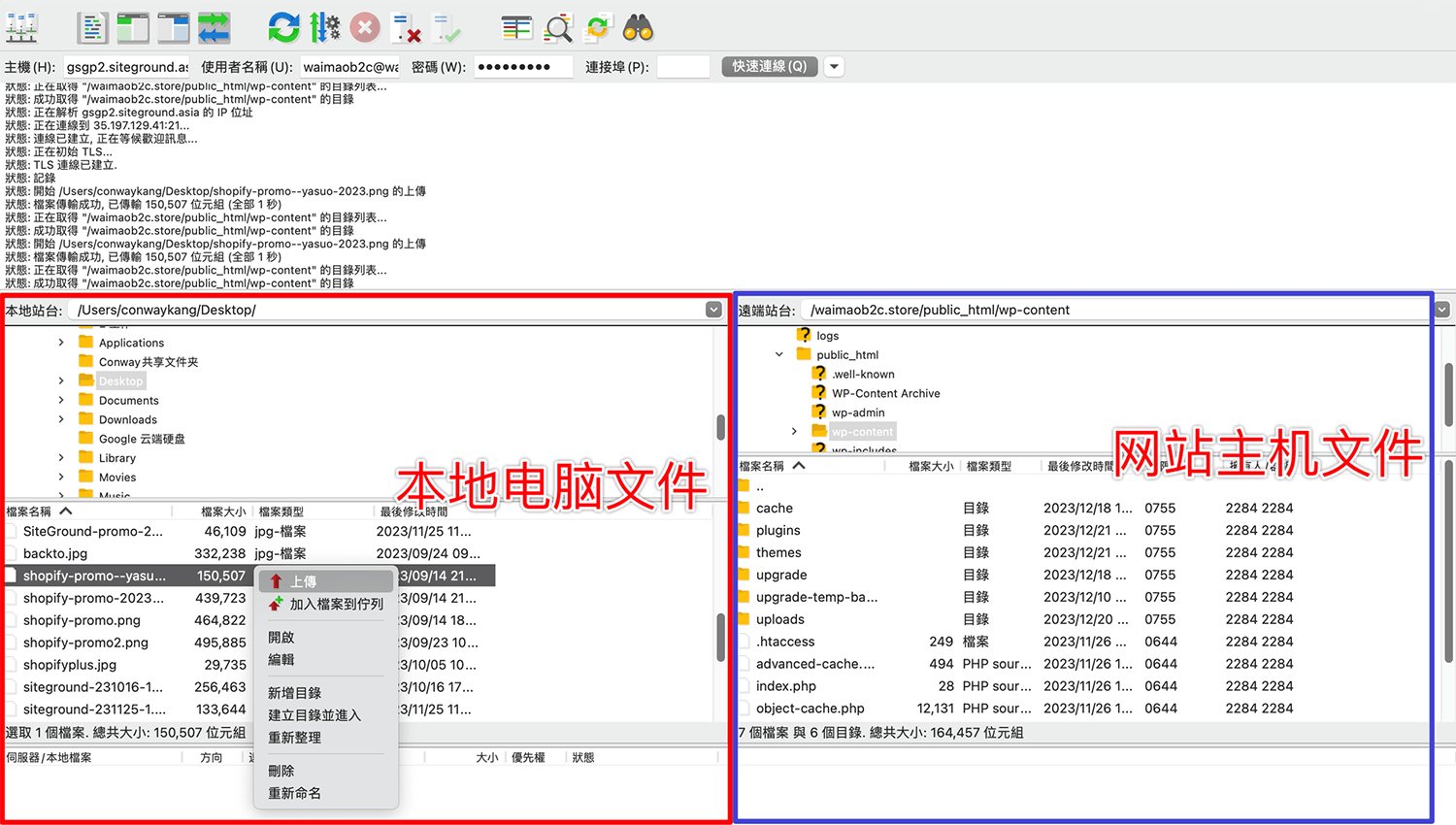Screen dimensions: 1456x825
Task: Click the 快速連線 quick connect button
Action: point(770,66)
